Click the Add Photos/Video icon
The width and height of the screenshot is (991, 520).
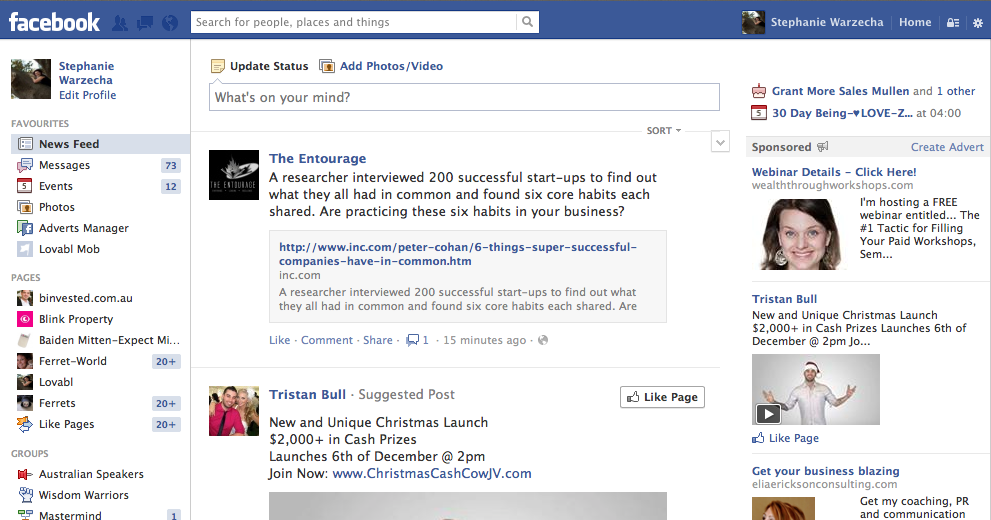(x=327, y=66)
